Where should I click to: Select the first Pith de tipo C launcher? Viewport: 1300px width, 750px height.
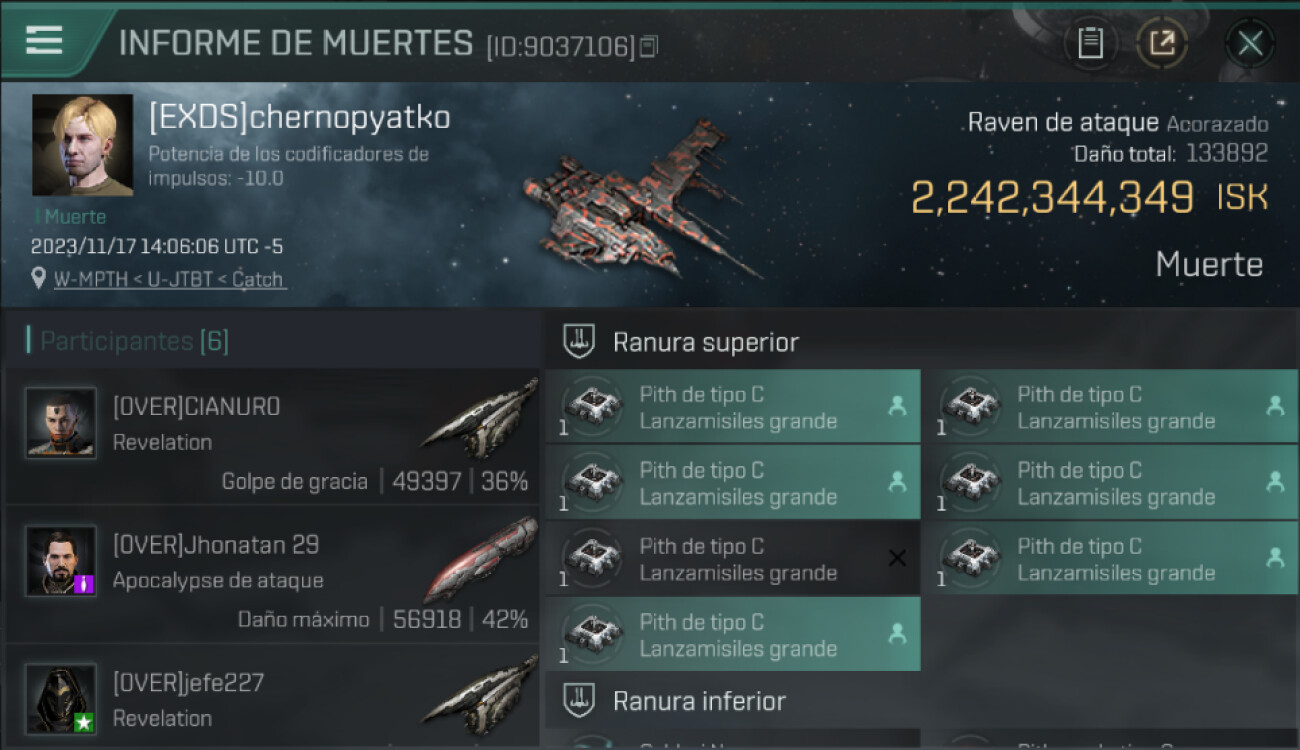point(733,407)
